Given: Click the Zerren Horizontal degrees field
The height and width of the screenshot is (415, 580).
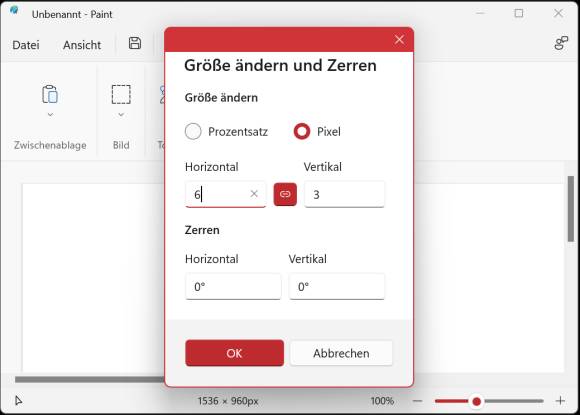Looking at the screenshot, I should (233, 286).
